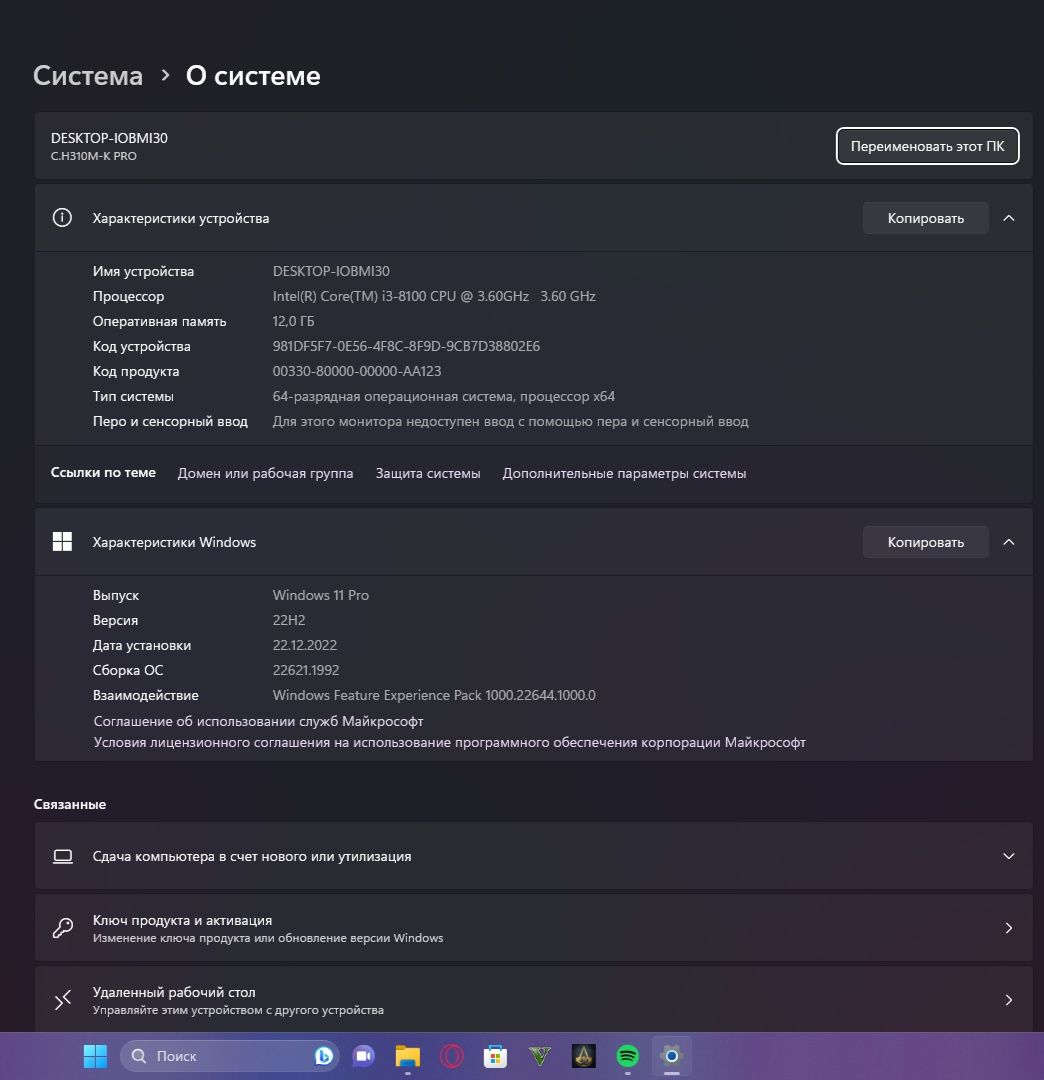Open Microsoft Store from the taskbar
The height and width of the screenshot is (1080, 1044).
495,1056
